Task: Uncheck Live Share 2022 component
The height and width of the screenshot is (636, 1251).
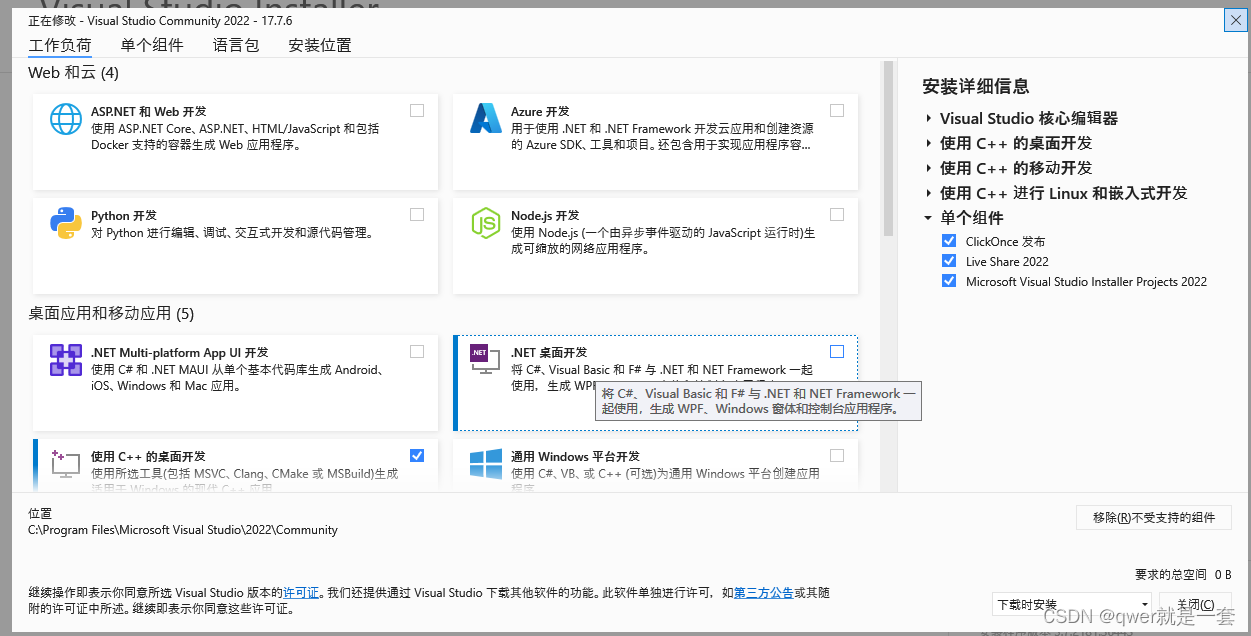Action: click(x=949, y=261)
